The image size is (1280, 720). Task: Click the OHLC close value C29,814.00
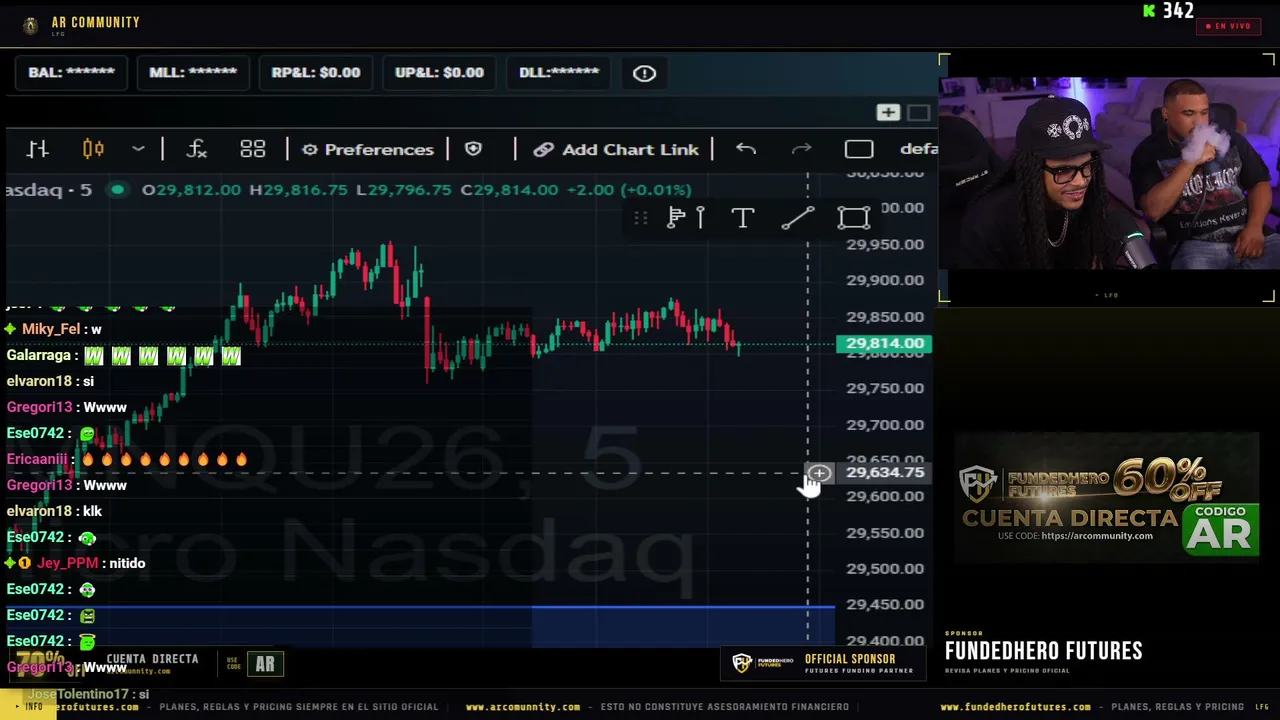pyautogui.click(x=509, y=190)
